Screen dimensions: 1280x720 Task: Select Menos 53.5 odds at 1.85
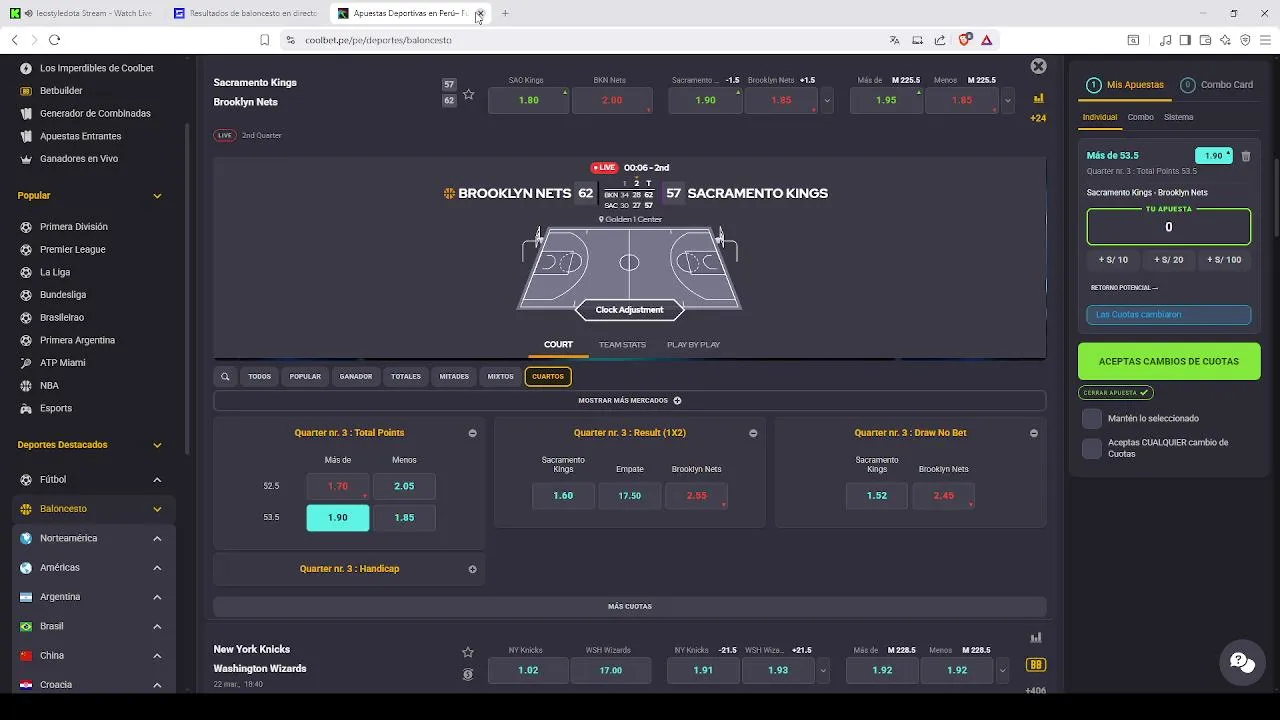point(404,517)
